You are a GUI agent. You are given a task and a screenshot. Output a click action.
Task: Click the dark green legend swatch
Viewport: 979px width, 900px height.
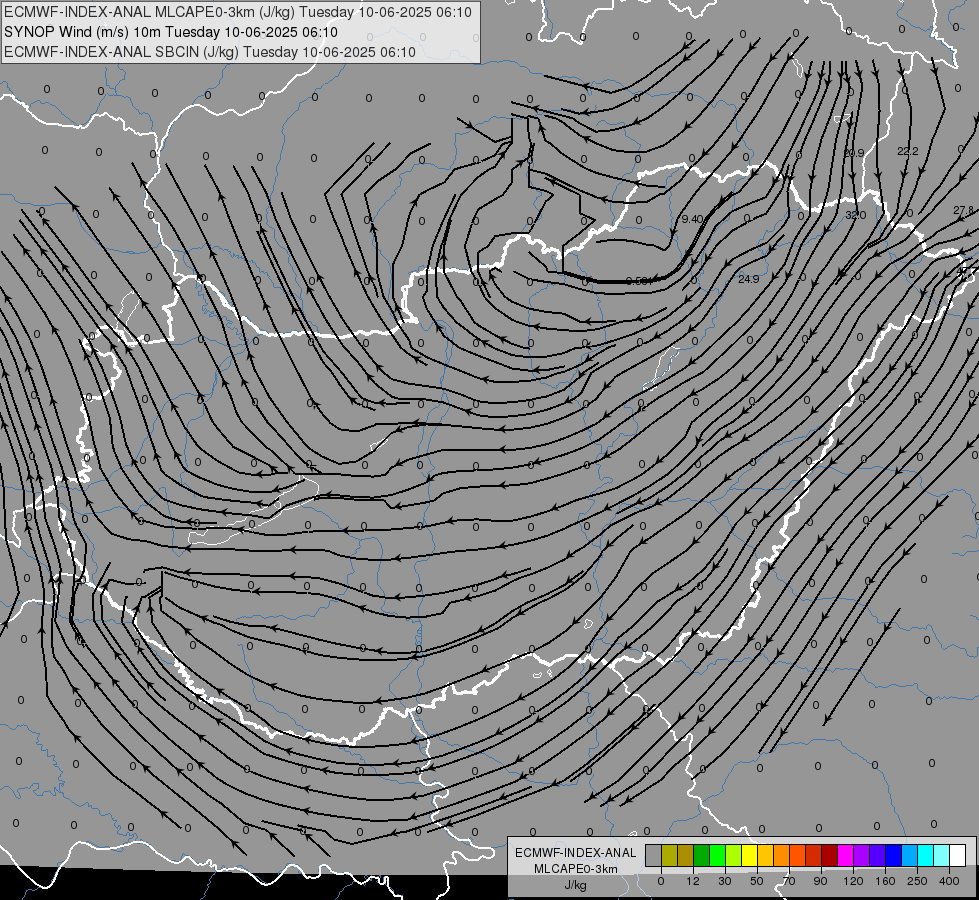[702, 855]
